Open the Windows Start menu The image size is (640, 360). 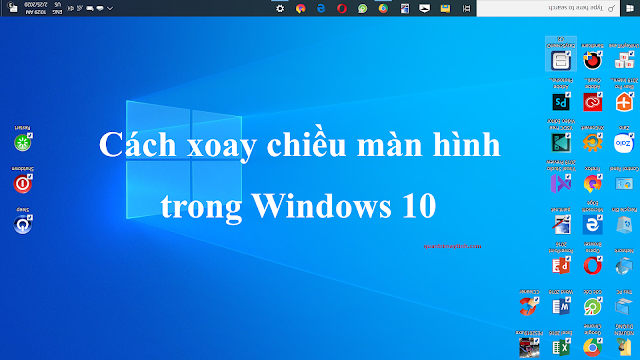pyautogui.click(x=630, y=8)
